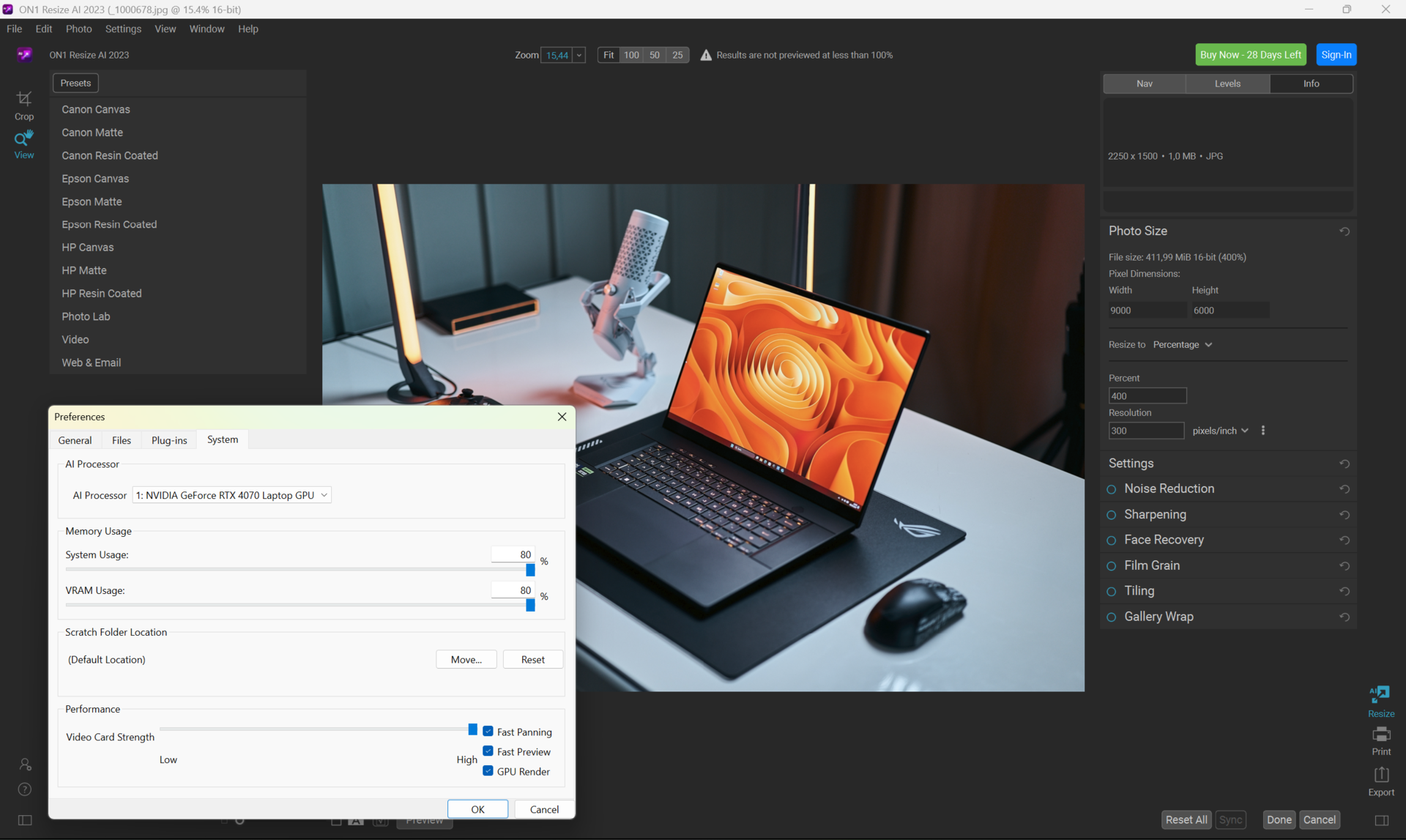Uncheck the GPU Render option

click(x=488, y=770)
